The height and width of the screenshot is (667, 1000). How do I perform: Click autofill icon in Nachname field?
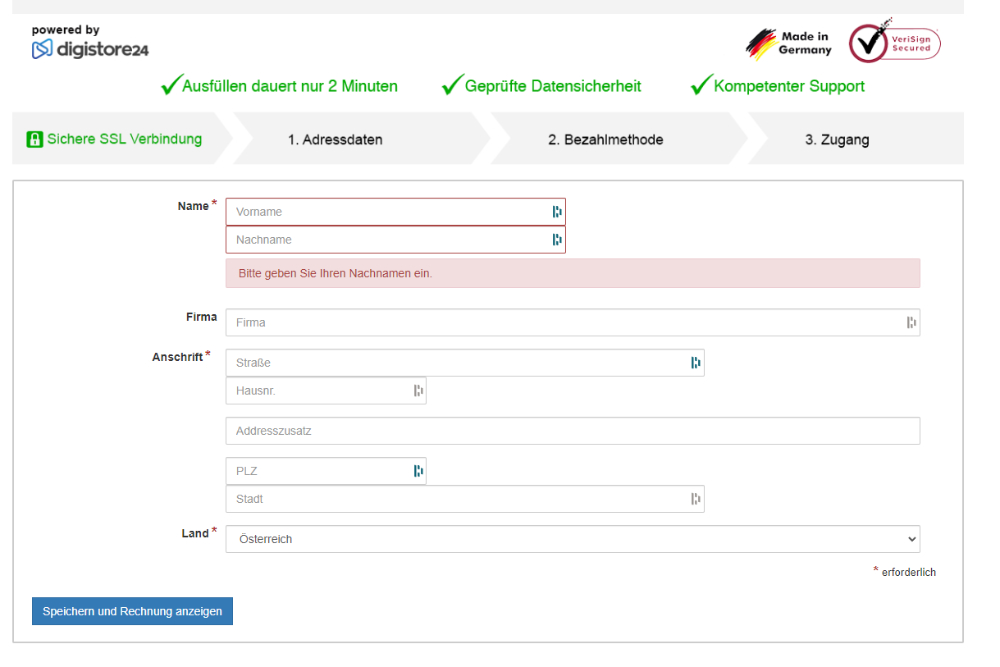(x=557, y=240)
